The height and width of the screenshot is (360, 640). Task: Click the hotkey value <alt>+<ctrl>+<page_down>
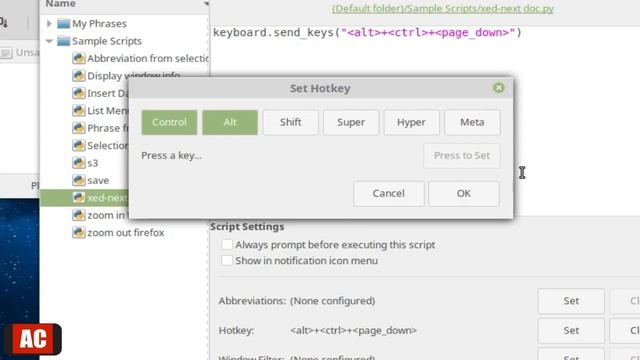pyautogui.click(x=353, y=330)
